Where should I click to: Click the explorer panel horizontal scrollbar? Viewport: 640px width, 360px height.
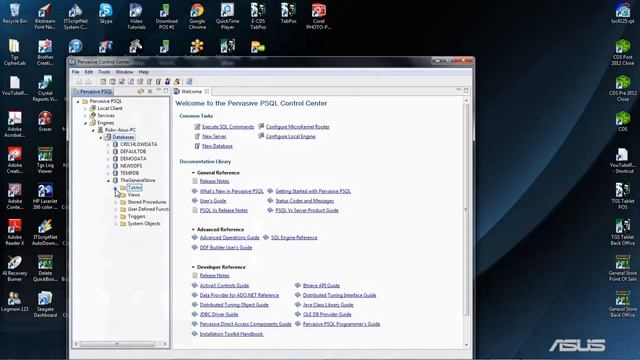point(117,344)
